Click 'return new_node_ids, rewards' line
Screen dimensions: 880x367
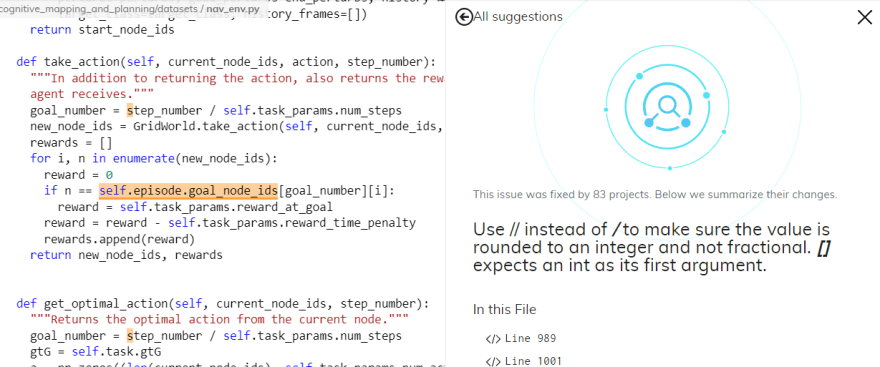point(126,255)
